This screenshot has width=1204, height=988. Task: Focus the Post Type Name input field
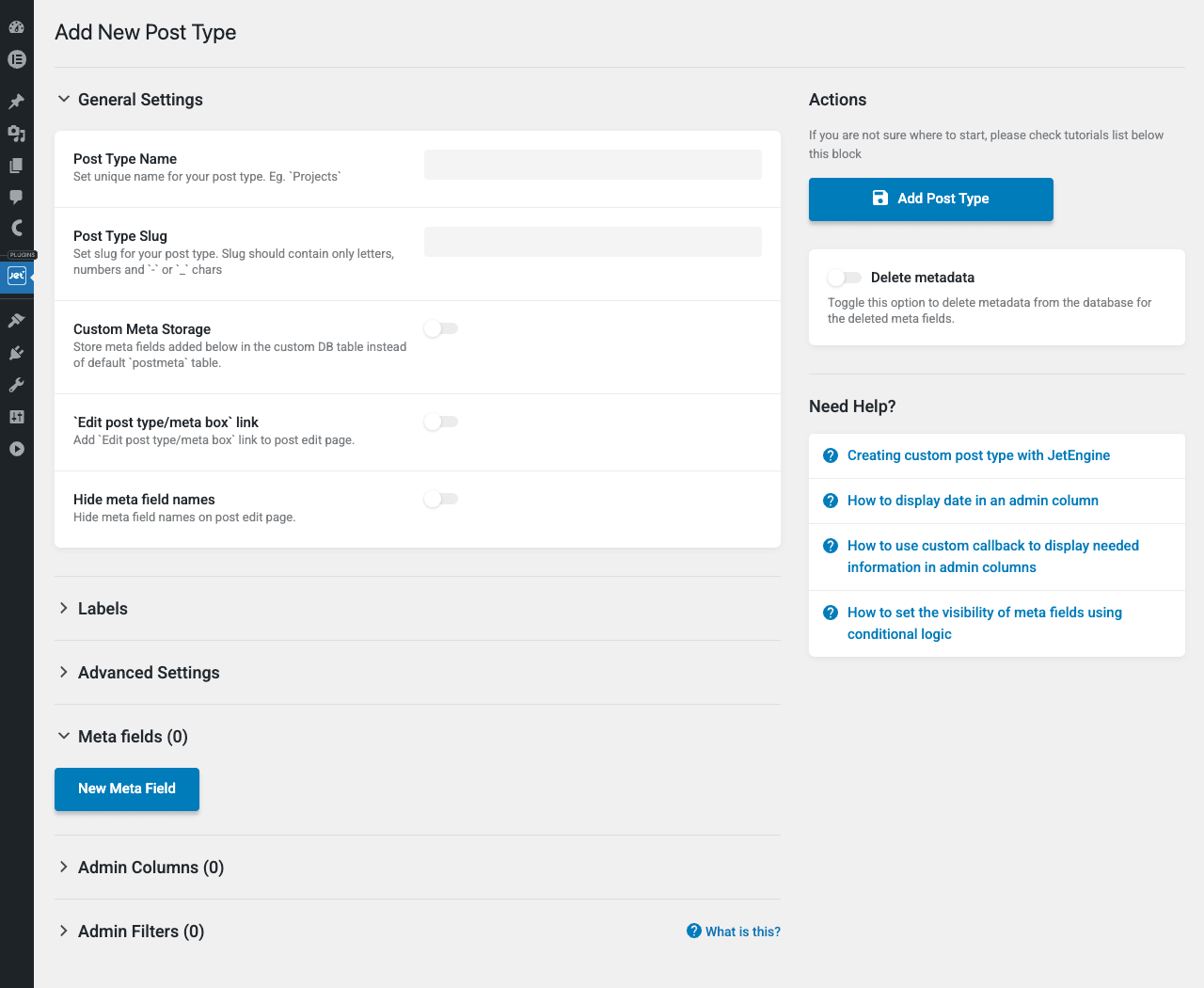coord(593,165)
